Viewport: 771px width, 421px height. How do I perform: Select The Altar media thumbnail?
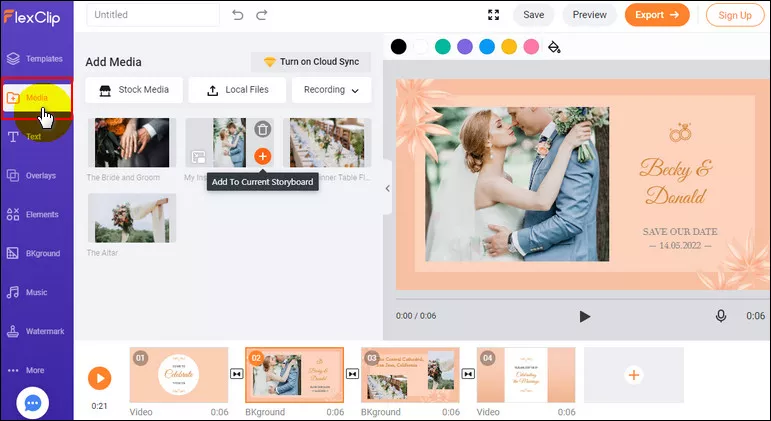pos(132,218)
